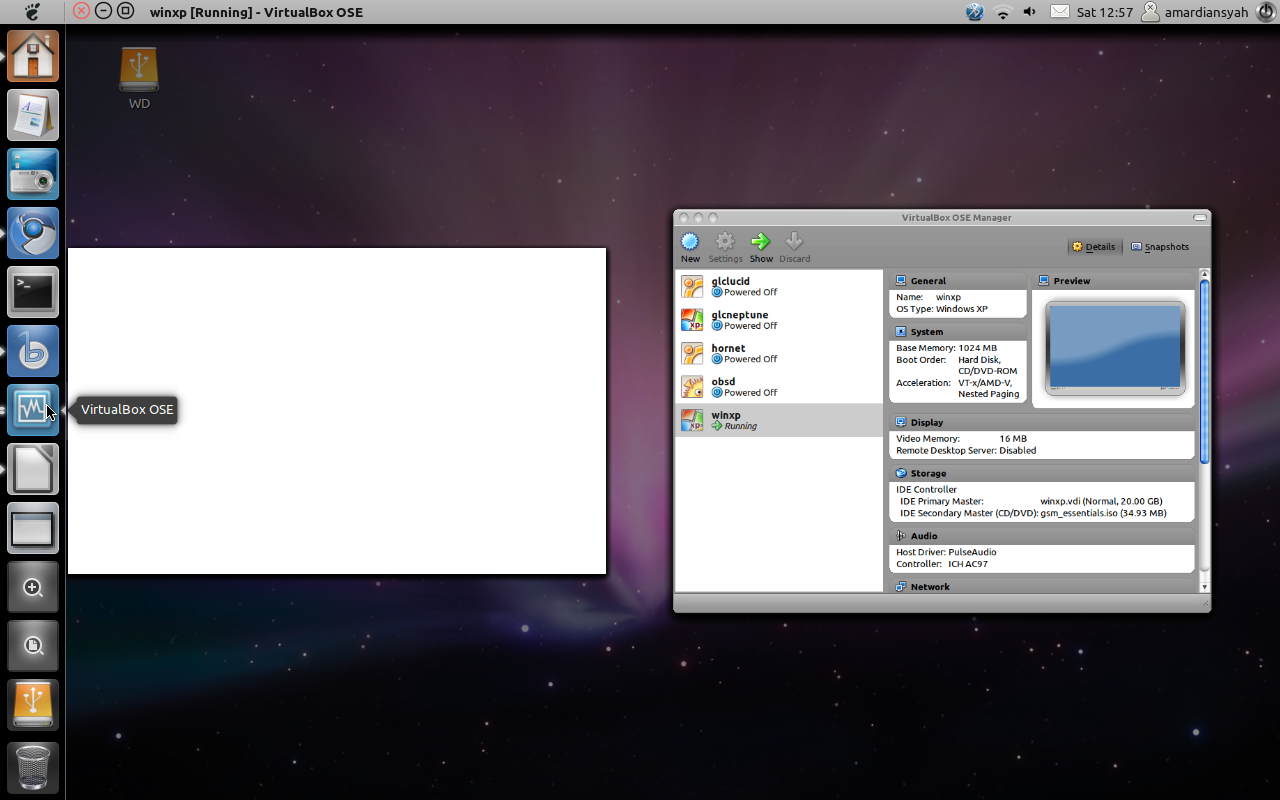Click the obsd puffer fish icon
1280x800 pixels.
pos(692,387)
